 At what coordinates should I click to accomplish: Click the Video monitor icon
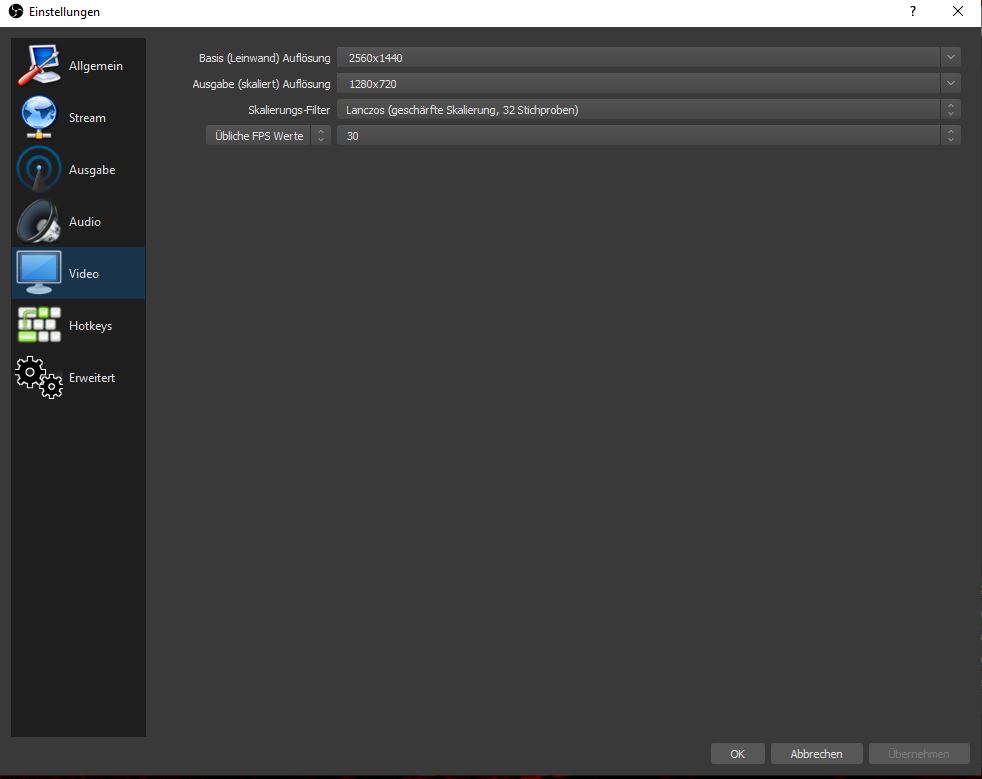39,273
